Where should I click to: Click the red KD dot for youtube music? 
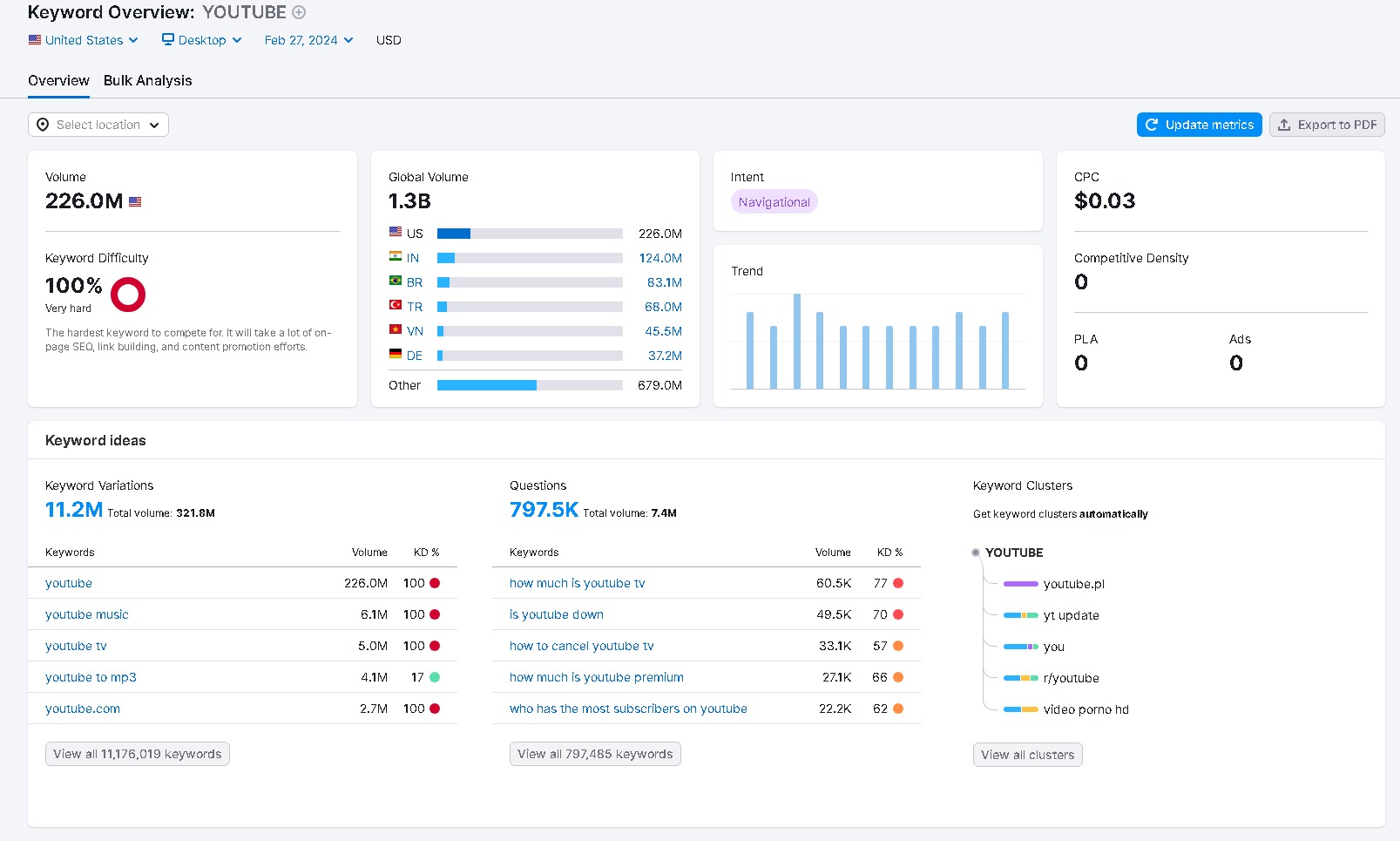click(x=435, y=614)
